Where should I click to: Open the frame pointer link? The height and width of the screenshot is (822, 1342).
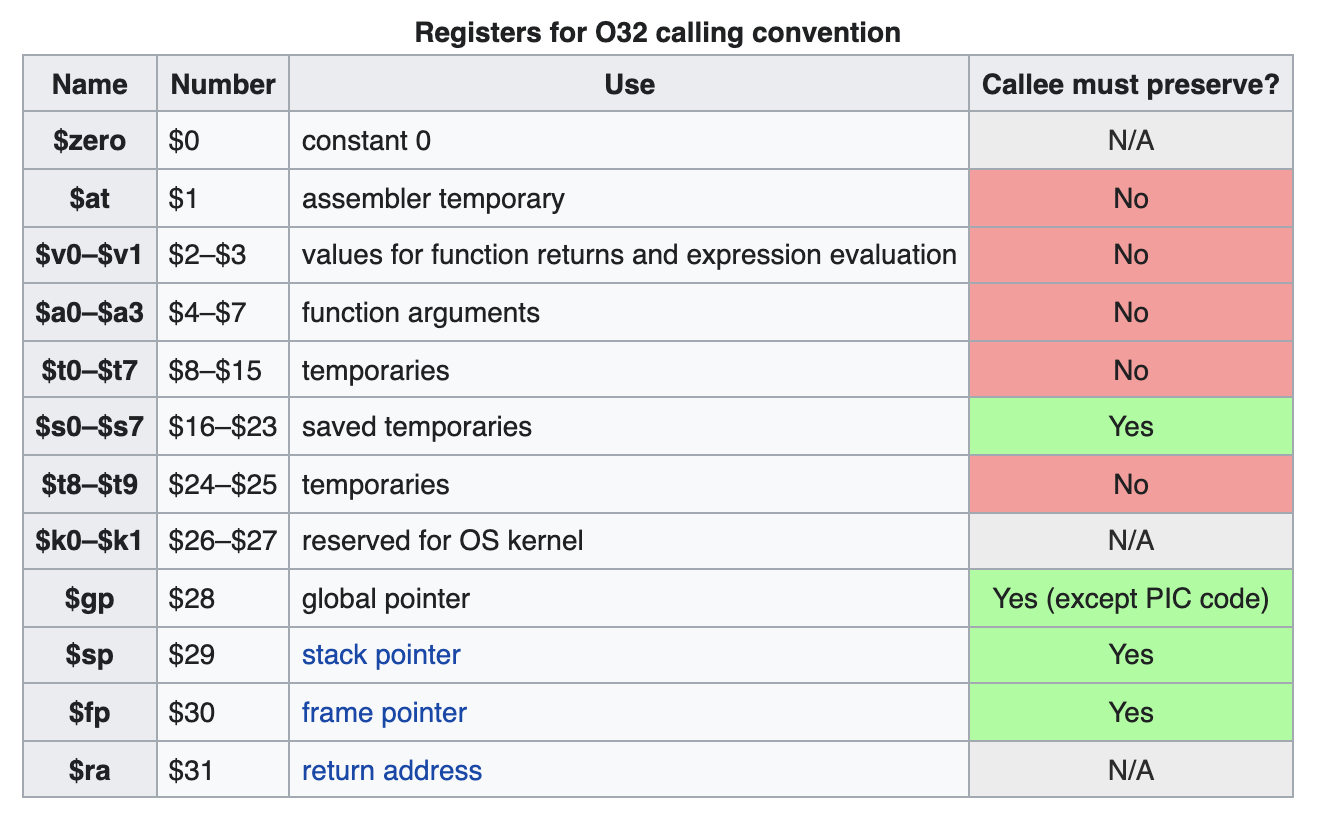384,713
